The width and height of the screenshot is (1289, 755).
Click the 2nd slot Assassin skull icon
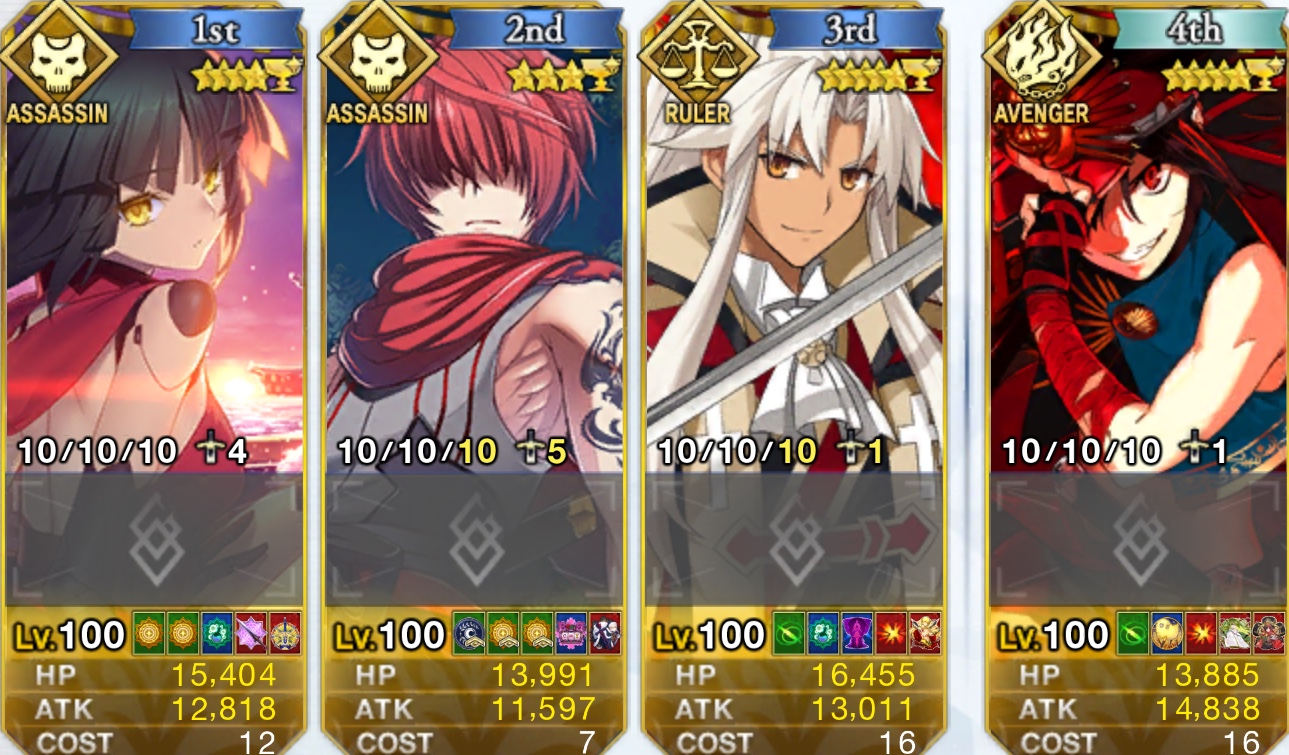click(377, 58)
